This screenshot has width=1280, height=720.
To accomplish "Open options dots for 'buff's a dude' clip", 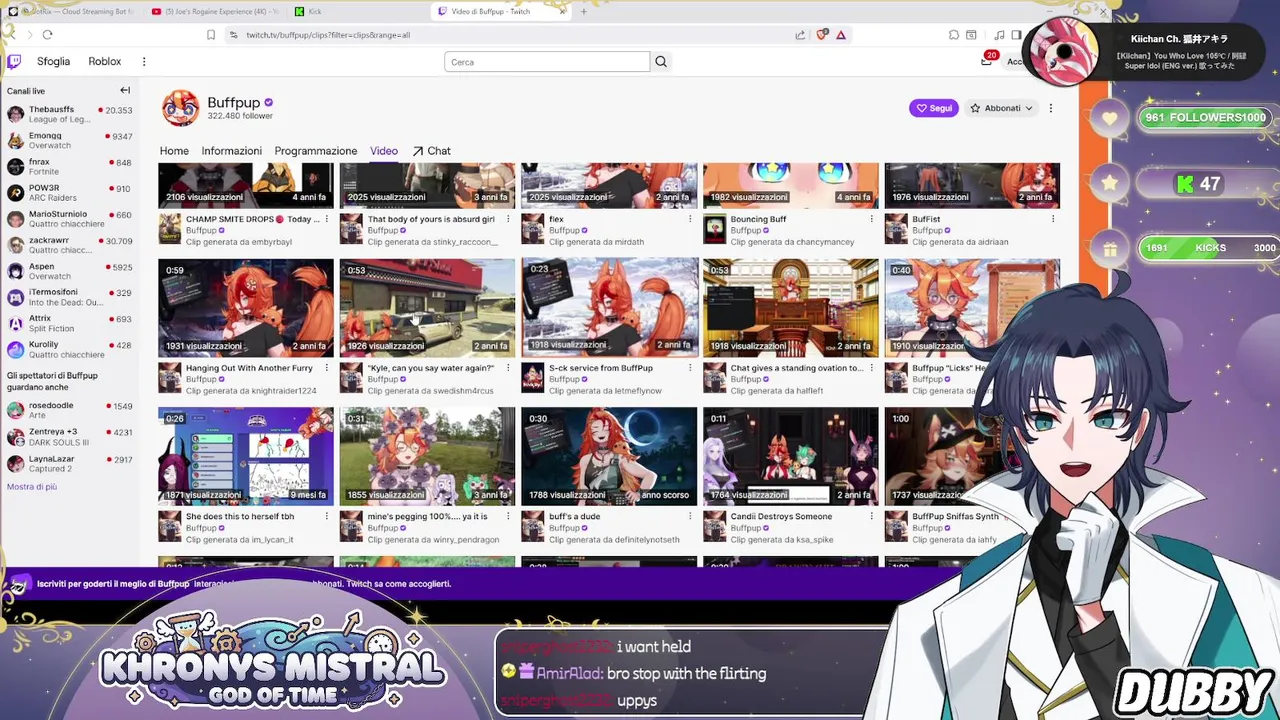I will point(689,517).
